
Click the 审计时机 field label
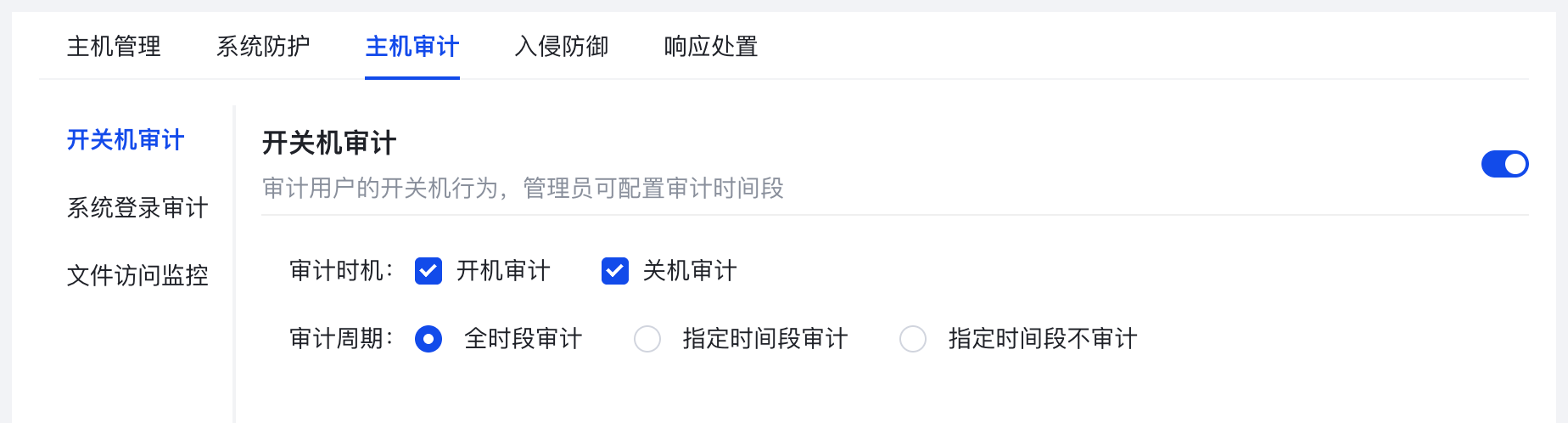341,271
